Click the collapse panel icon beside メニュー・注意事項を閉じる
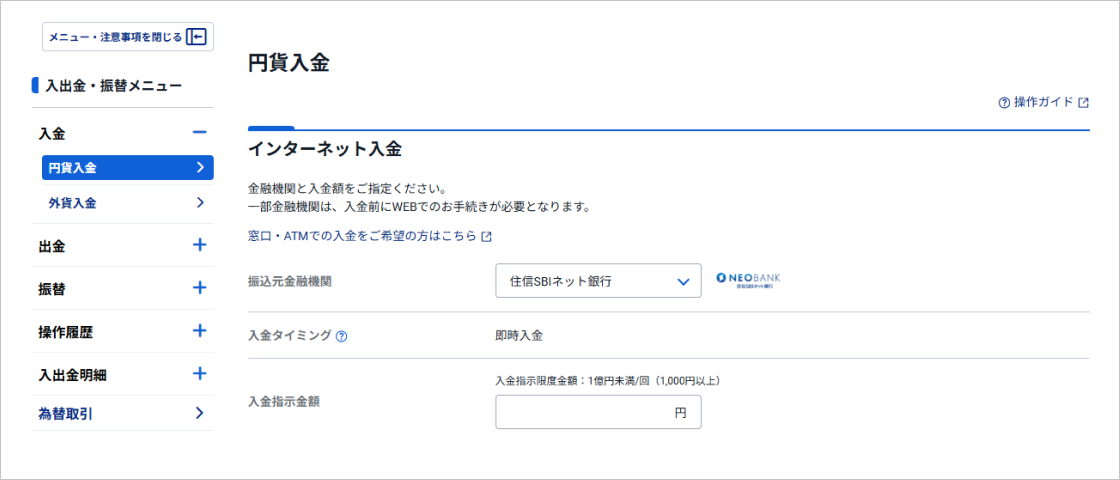This screenshot has width=1120, height=480. click(x=197, y=37)
